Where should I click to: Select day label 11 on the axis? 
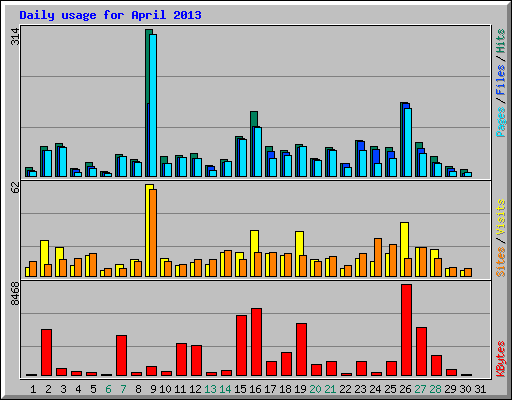point(180,389)
